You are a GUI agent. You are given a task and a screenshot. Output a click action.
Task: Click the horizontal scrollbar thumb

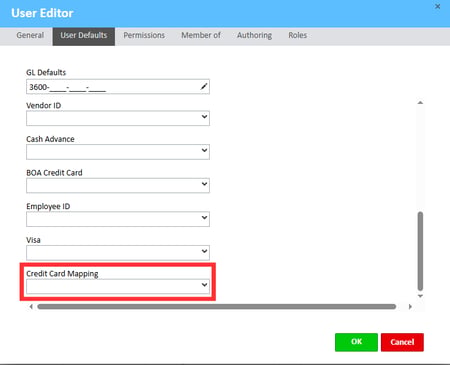coord(217,307)
